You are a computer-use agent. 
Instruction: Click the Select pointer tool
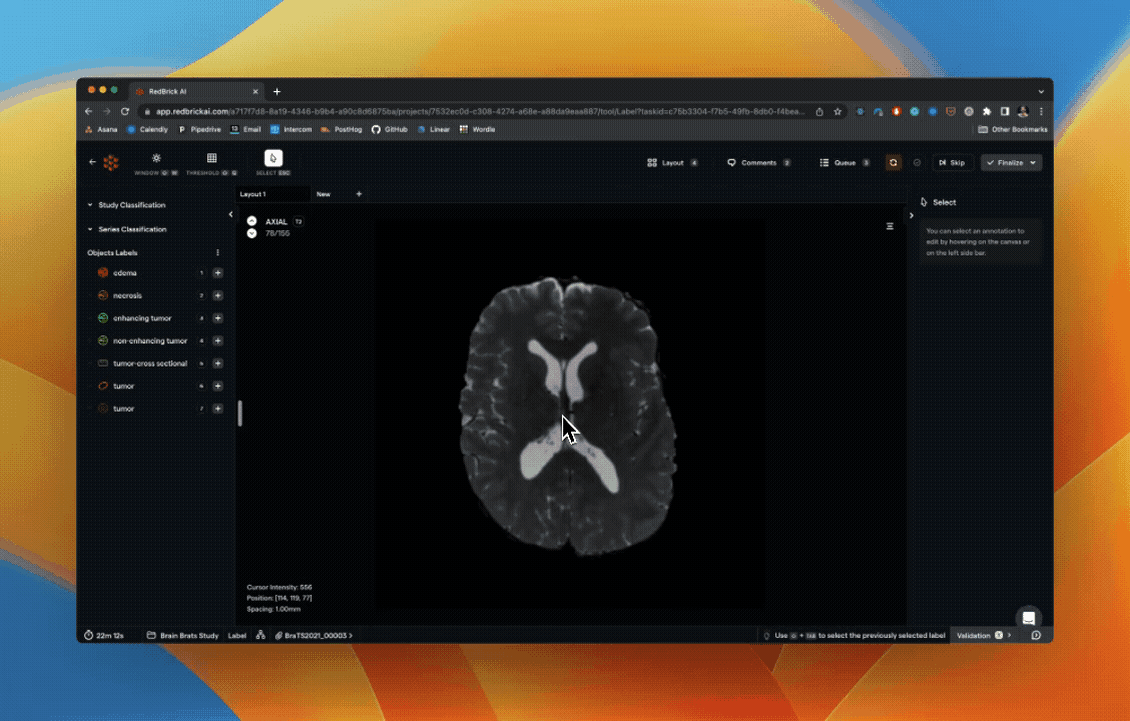pyautogui.click(x=273, y=159)
